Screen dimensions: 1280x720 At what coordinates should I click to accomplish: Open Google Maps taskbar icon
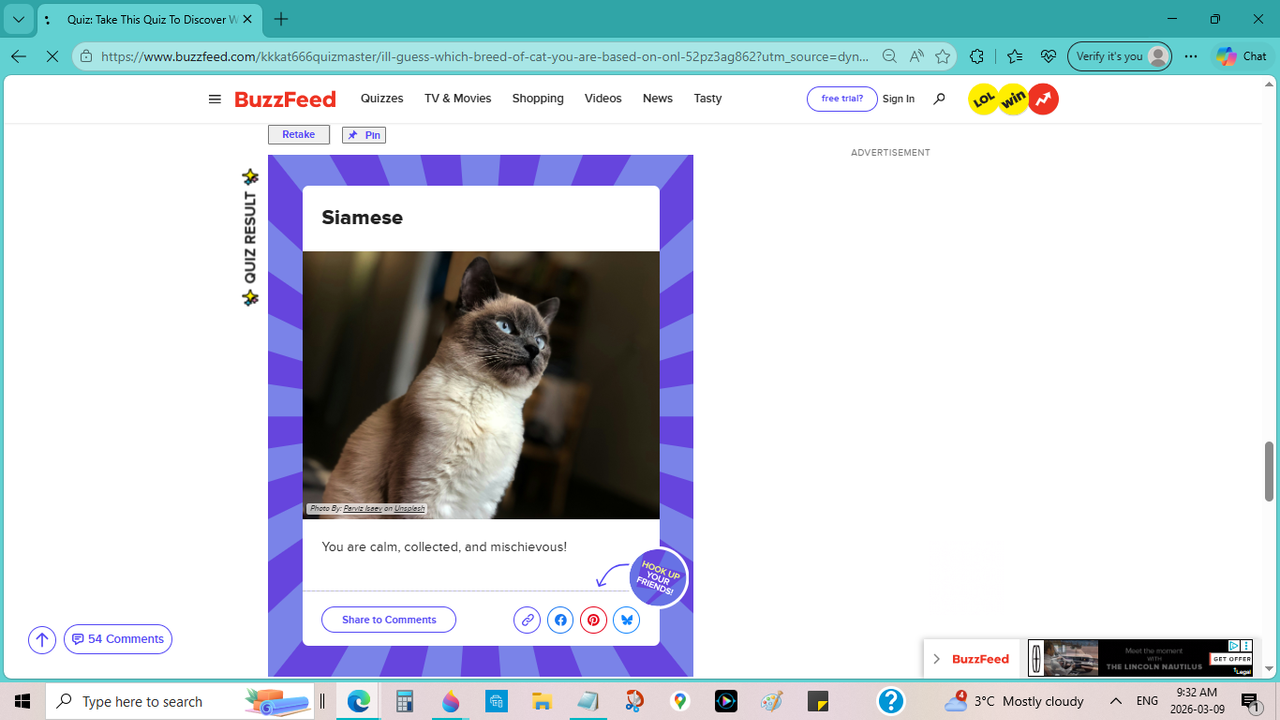pyautogui.click(x=680, y=701)
